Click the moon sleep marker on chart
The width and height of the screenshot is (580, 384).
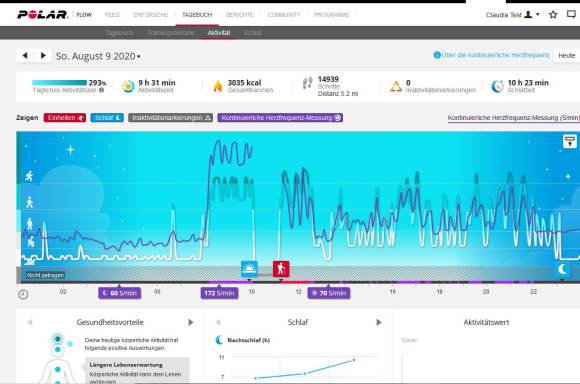point(562,269)
